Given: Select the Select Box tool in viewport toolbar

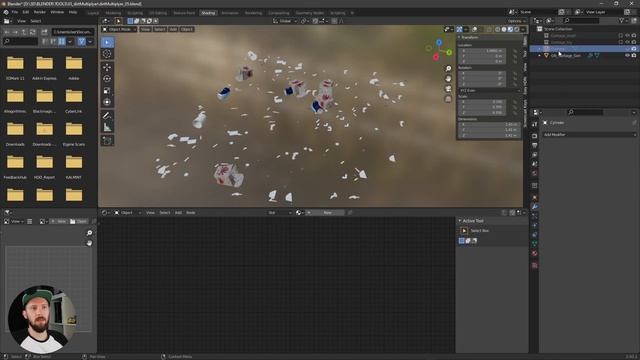Looking at the screenshot, I should tap(107, 42).
